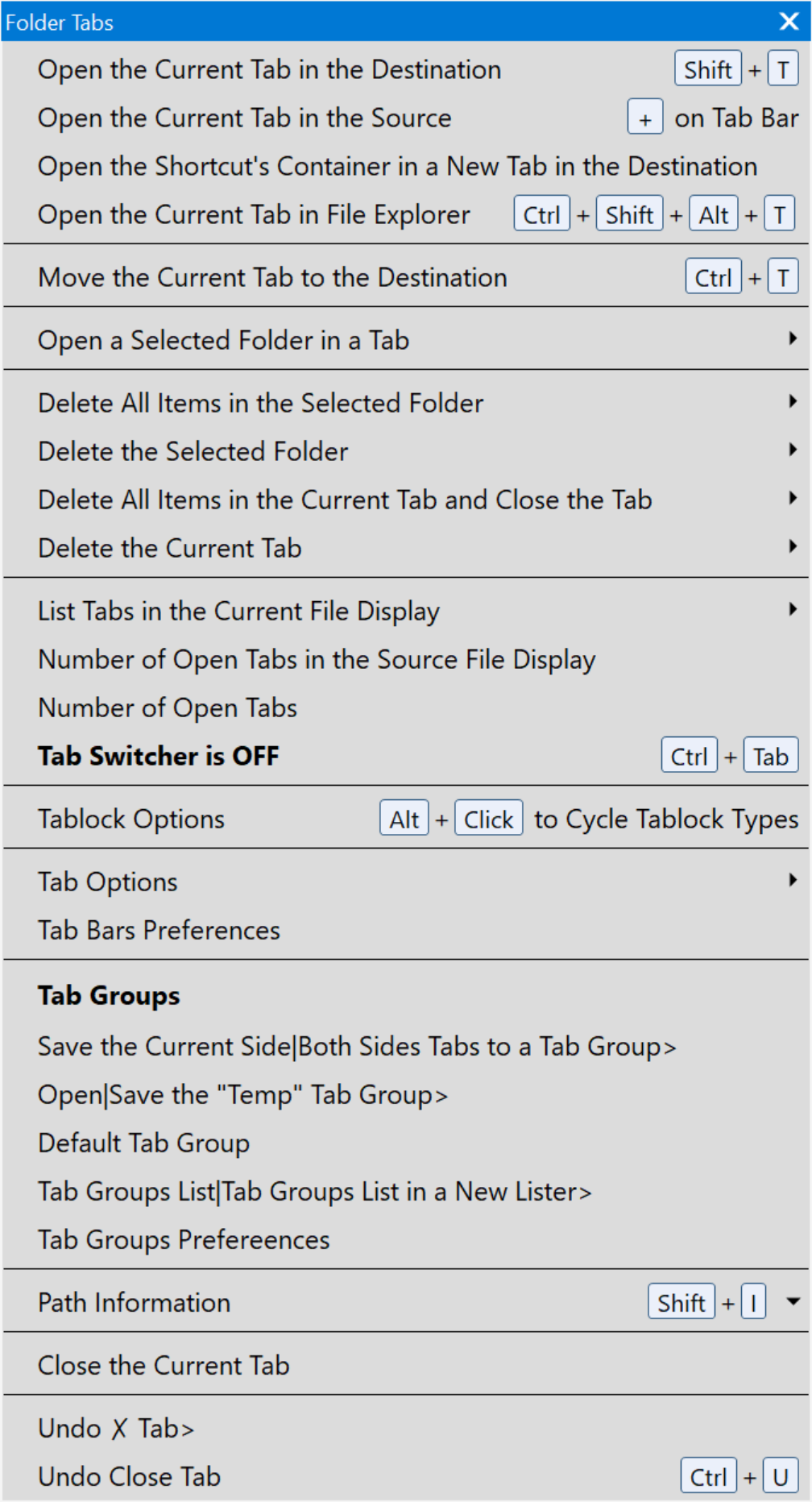Viewport: 812px width, 1502px height.
Task: Open Tab Groups Prefereences entry
Action: point(406,1239)
